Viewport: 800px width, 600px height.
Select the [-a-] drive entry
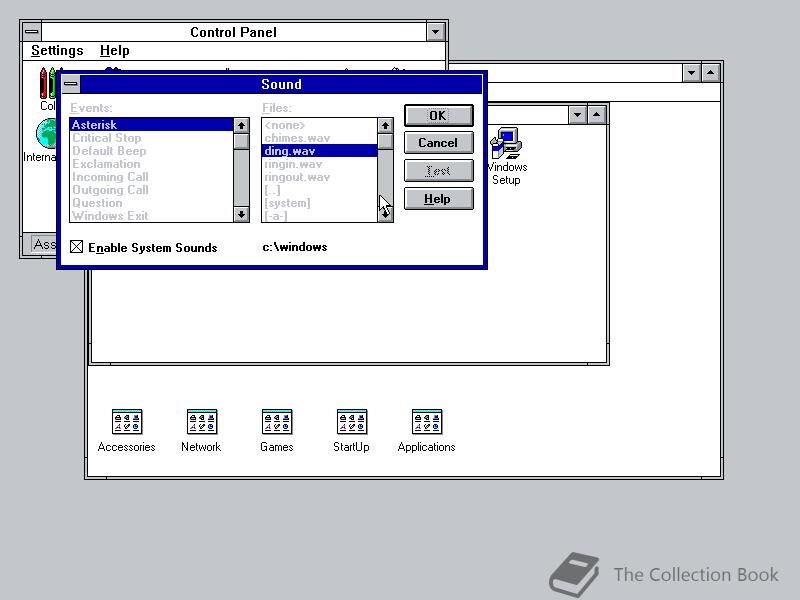(x=320, y=216)
